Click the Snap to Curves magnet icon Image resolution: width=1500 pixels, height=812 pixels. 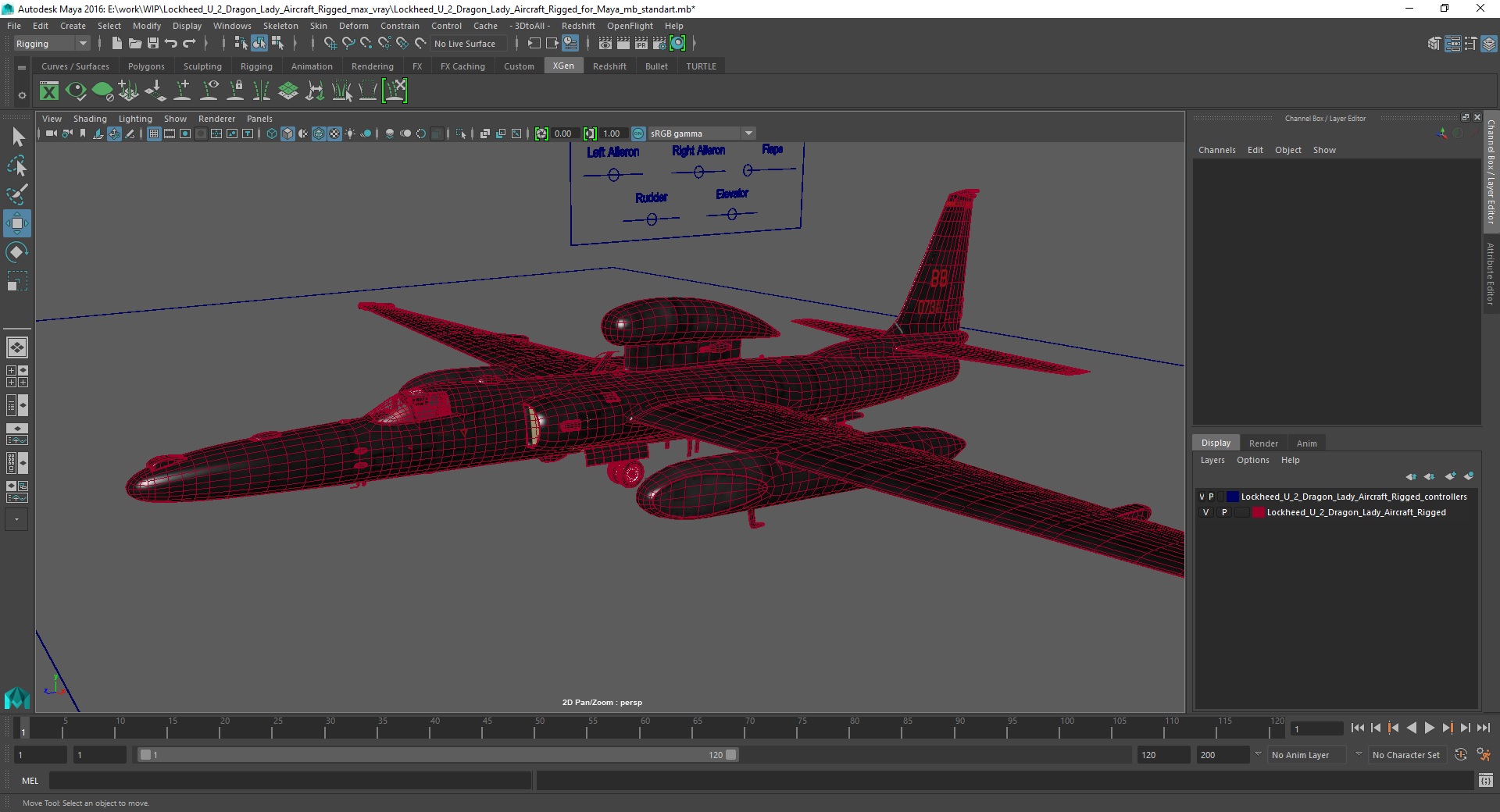[x=348, y=44]
